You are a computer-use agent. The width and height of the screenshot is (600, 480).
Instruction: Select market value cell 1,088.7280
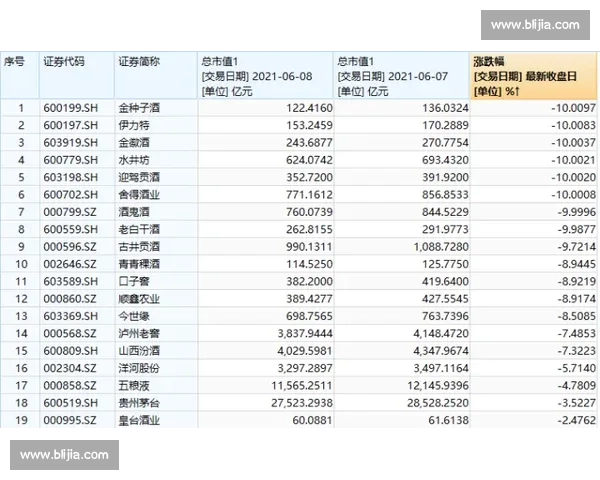pyautogui.click(x=441, y=247)
